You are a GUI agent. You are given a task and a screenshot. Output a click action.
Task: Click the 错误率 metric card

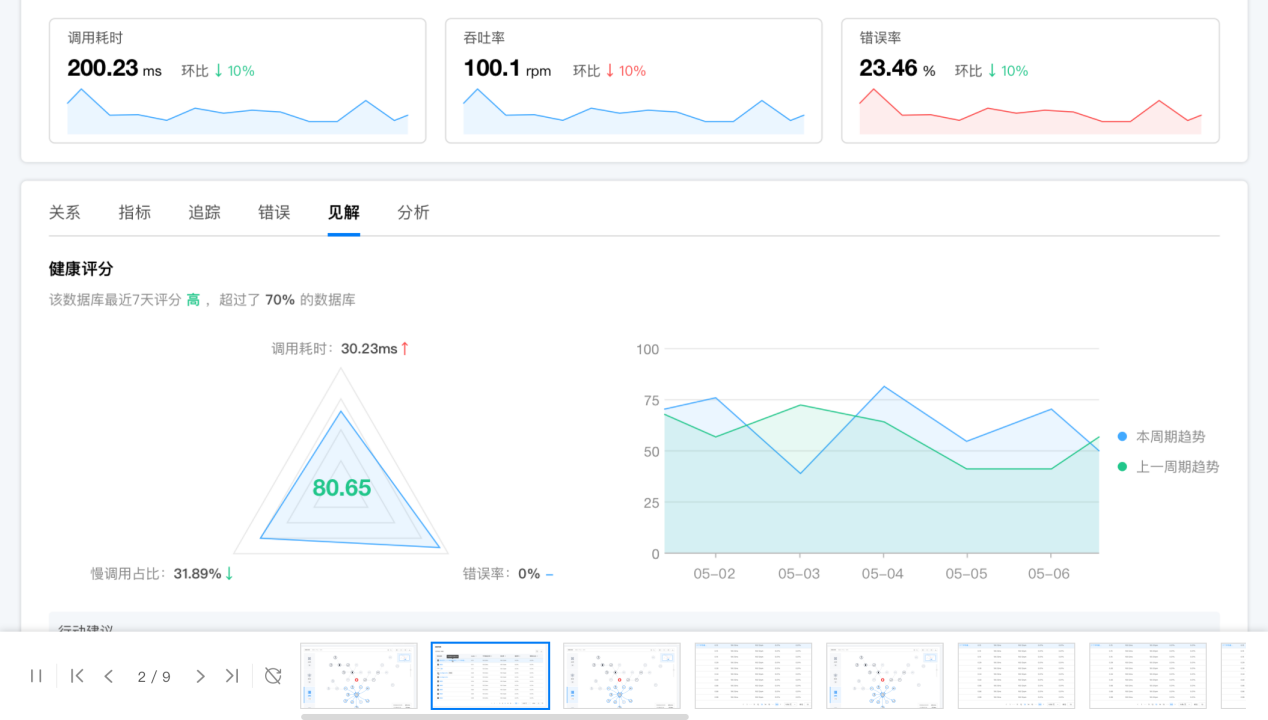pyautogui.click(x=1030, y=80)
